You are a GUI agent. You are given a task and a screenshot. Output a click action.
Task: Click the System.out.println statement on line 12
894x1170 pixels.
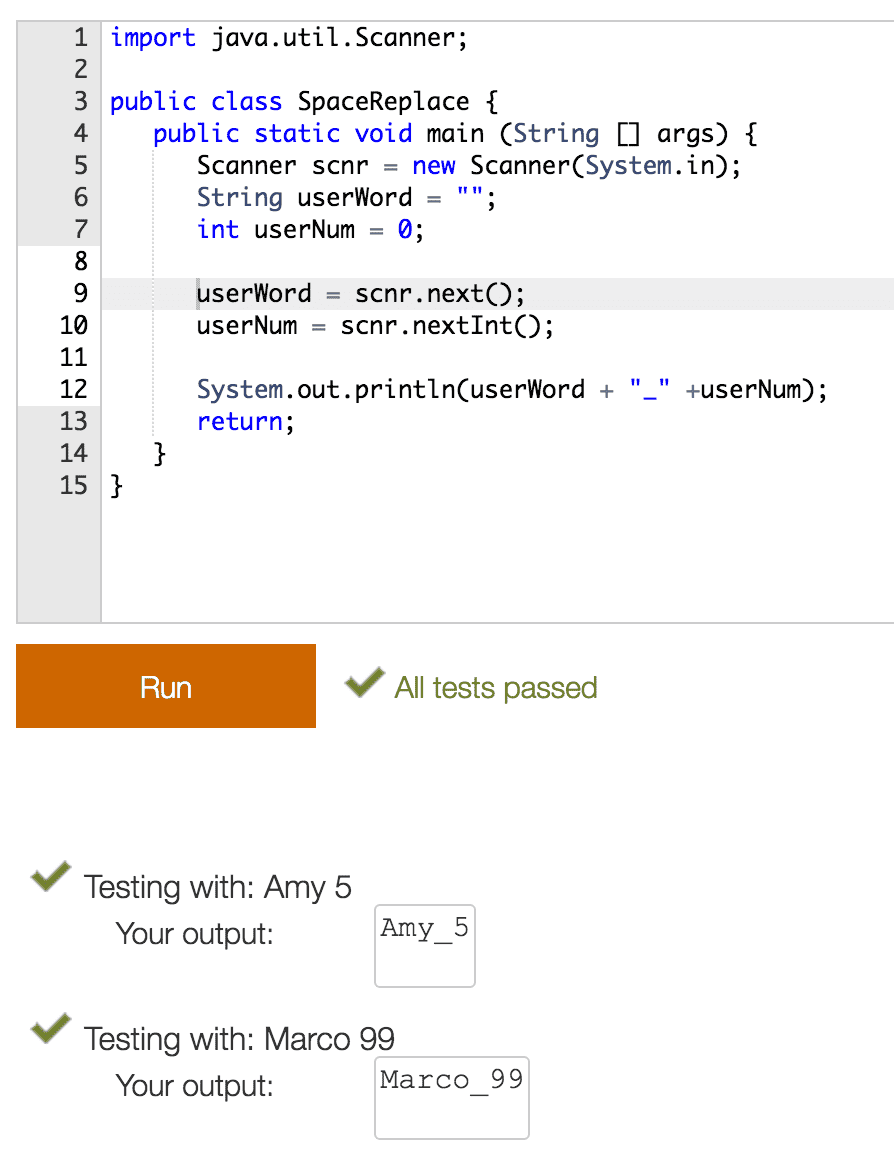point(511,390)
